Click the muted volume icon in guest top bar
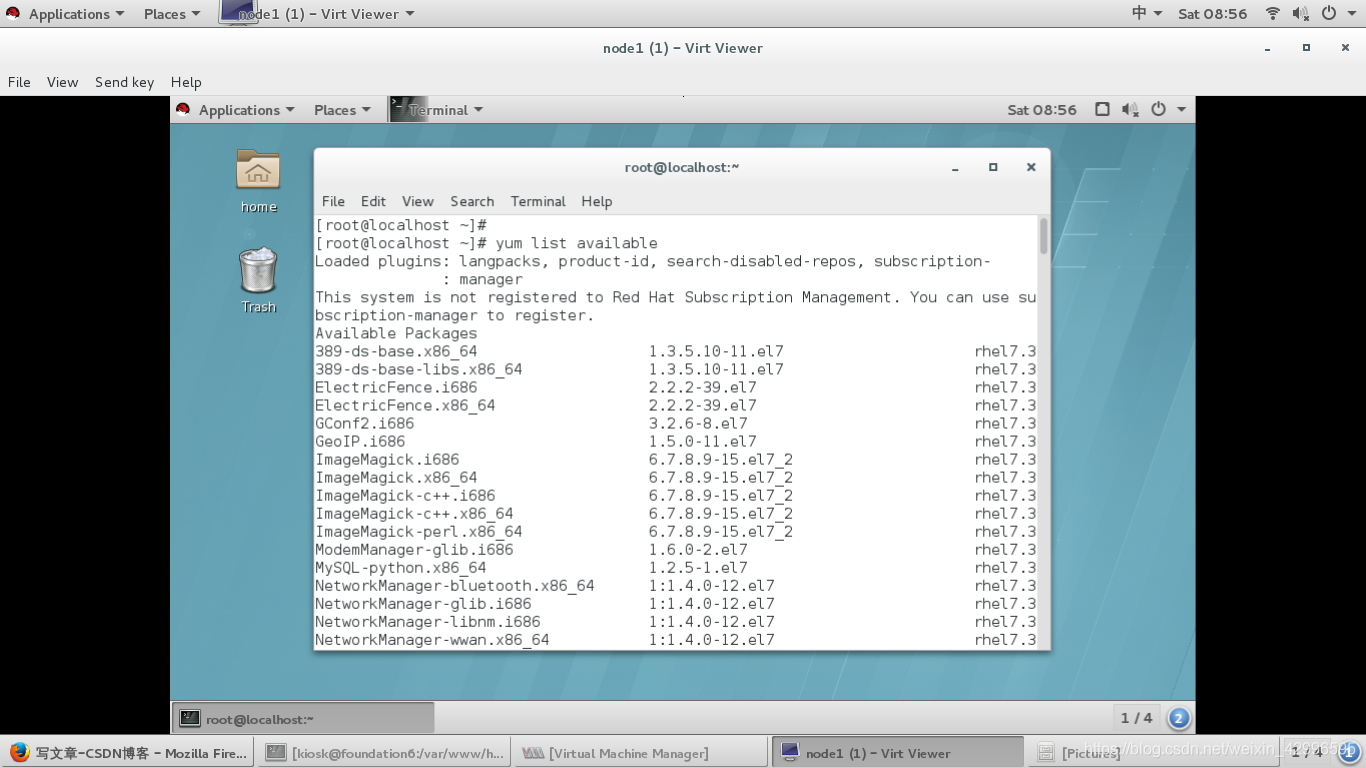This screenshot has height=768, width=1366. click(1131, 109)
